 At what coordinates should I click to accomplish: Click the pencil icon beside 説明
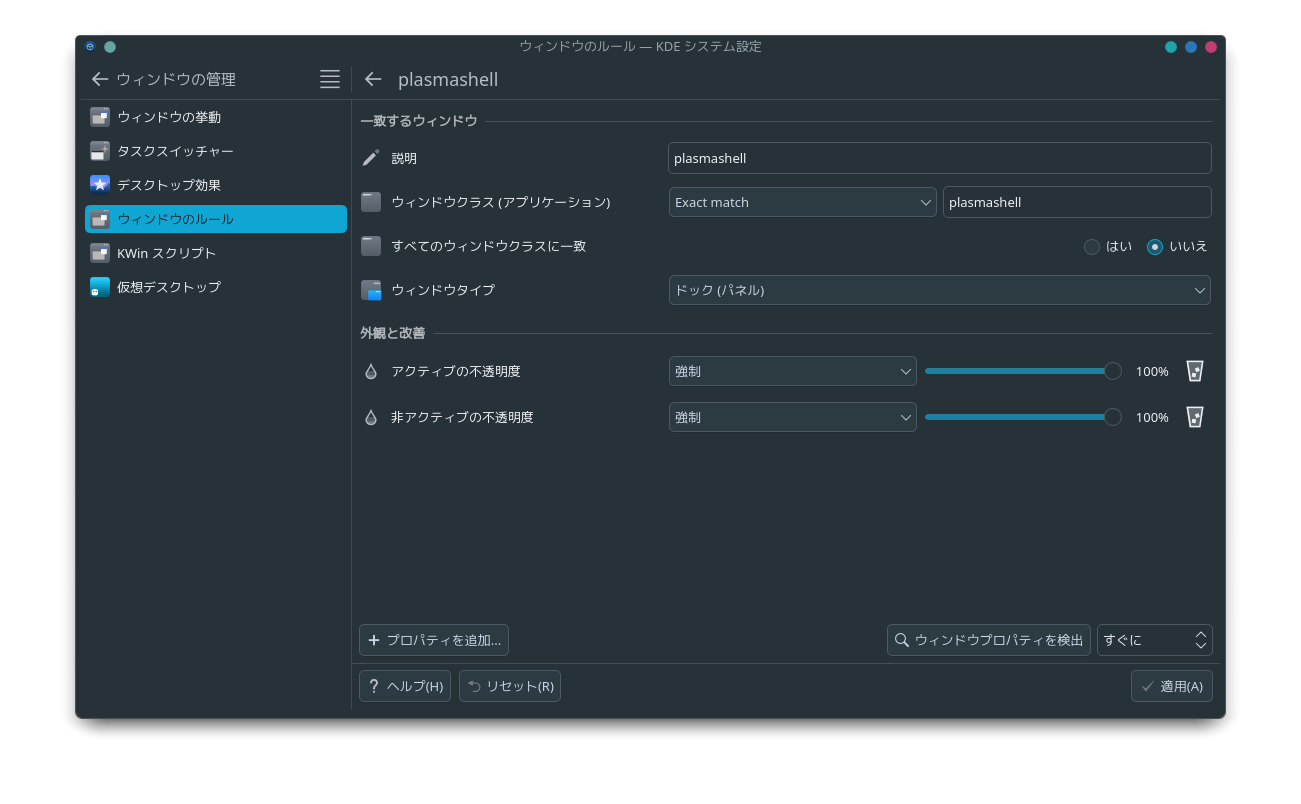click(x=371, y=158)
